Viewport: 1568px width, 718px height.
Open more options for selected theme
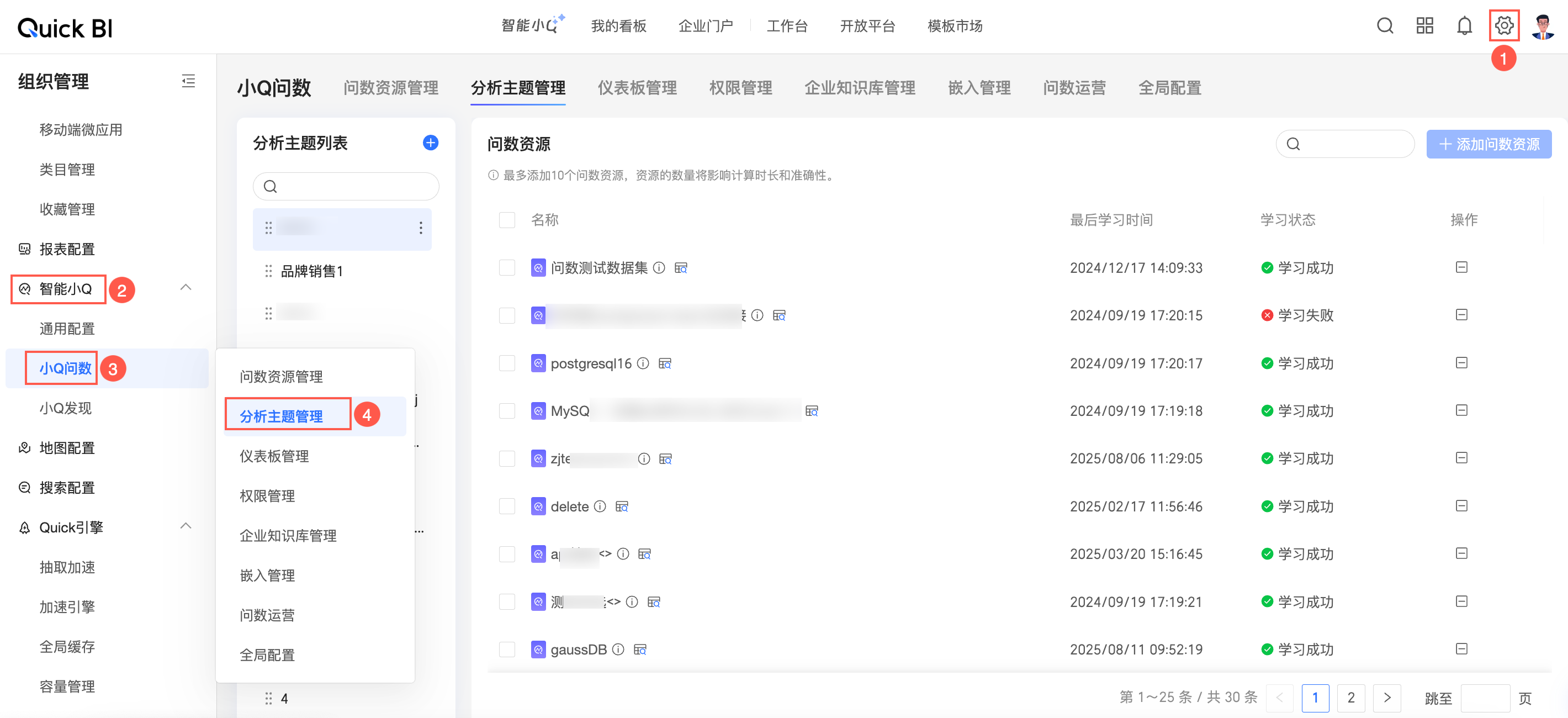(x=421, y=228)
